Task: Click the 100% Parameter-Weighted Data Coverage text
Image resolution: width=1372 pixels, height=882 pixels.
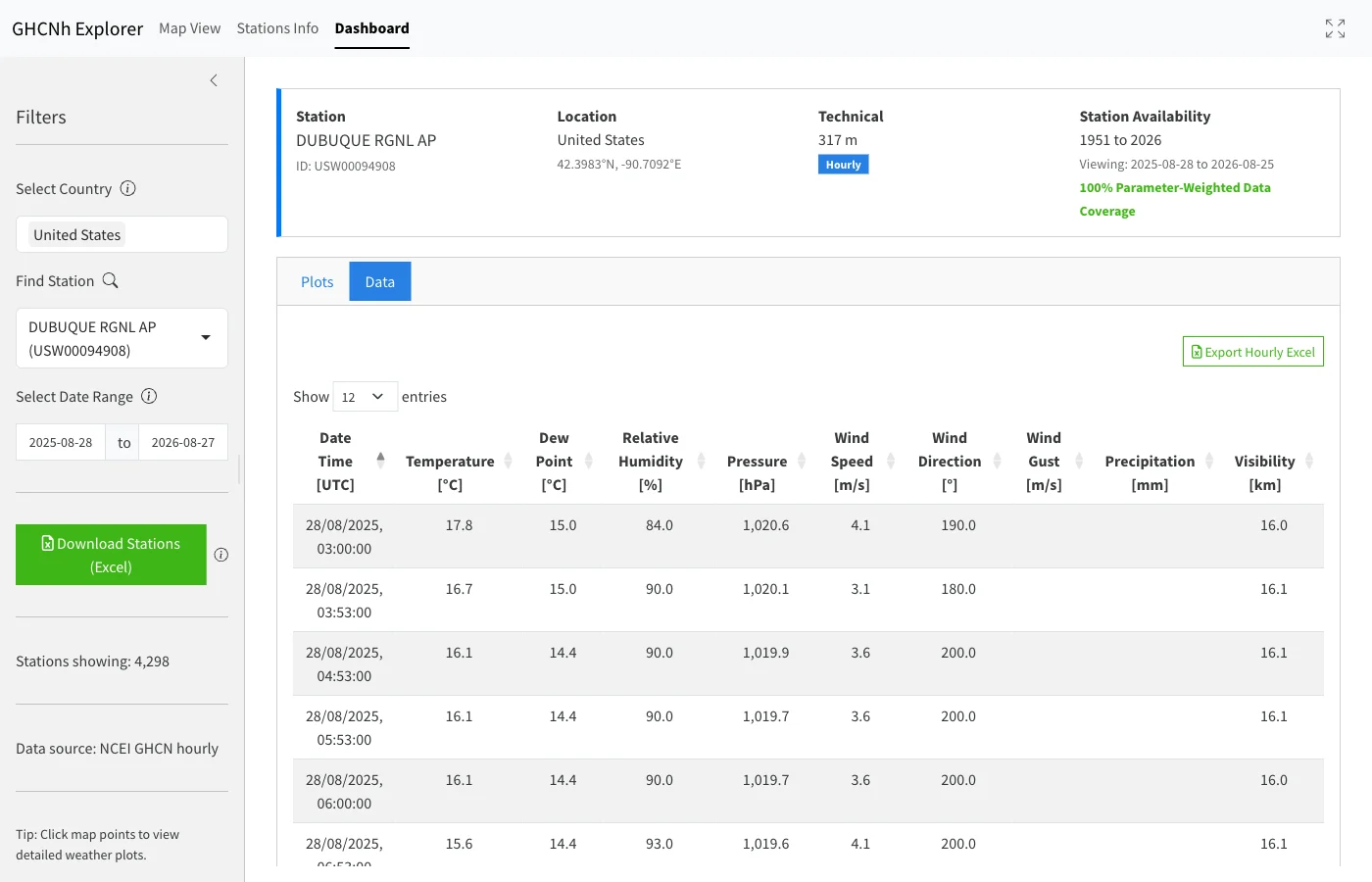Action: [1175, 199]
